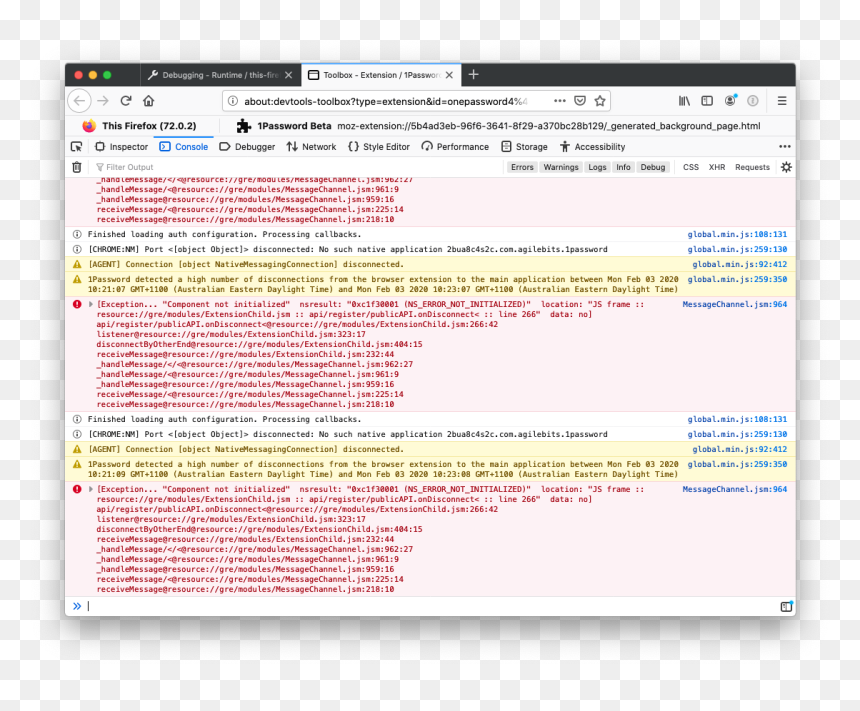
Task: Open the toolbox three-dot options menu
Action: point(785,146)
